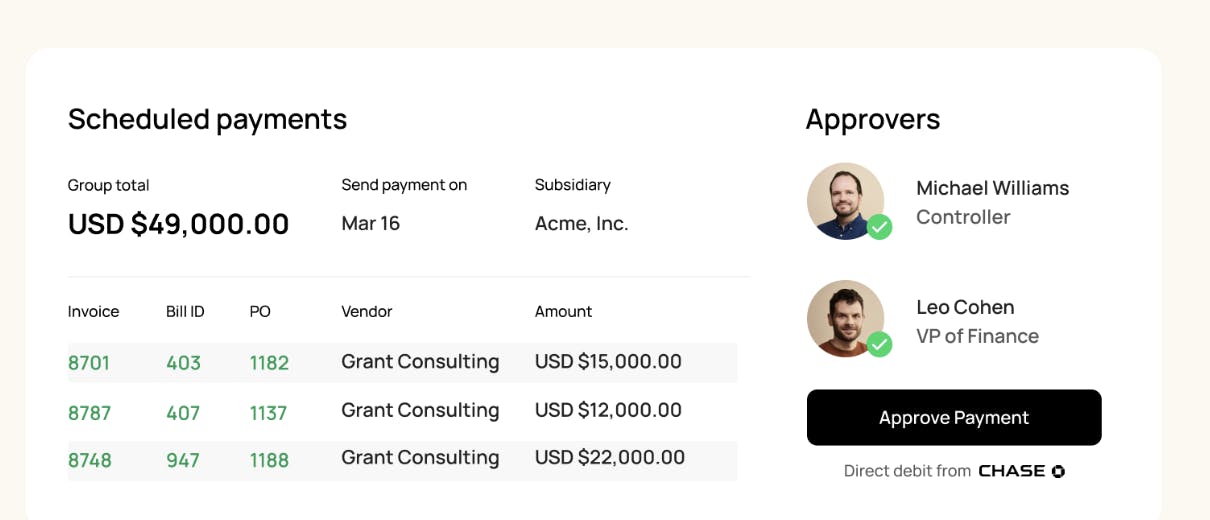The width and height of the screenshot is (1210, 520).
Task: Open purchase order 1137
Action: [268, 413]
